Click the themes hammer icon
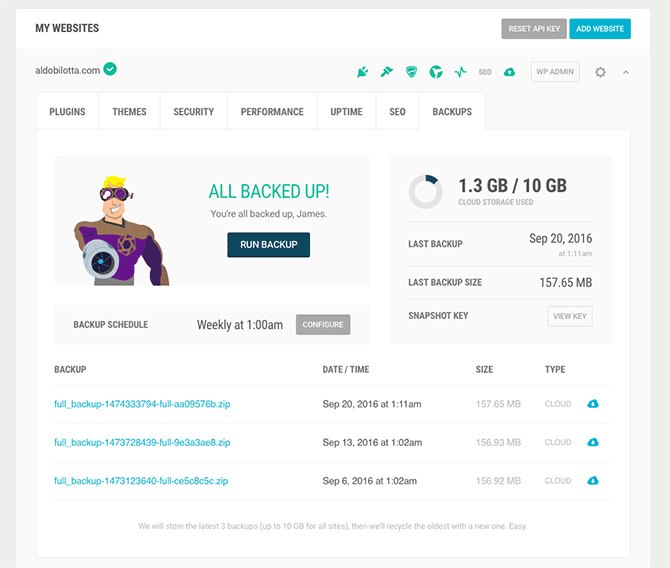Image resolution: width=670 pixels, height=568 pixels. pos(387,72)
